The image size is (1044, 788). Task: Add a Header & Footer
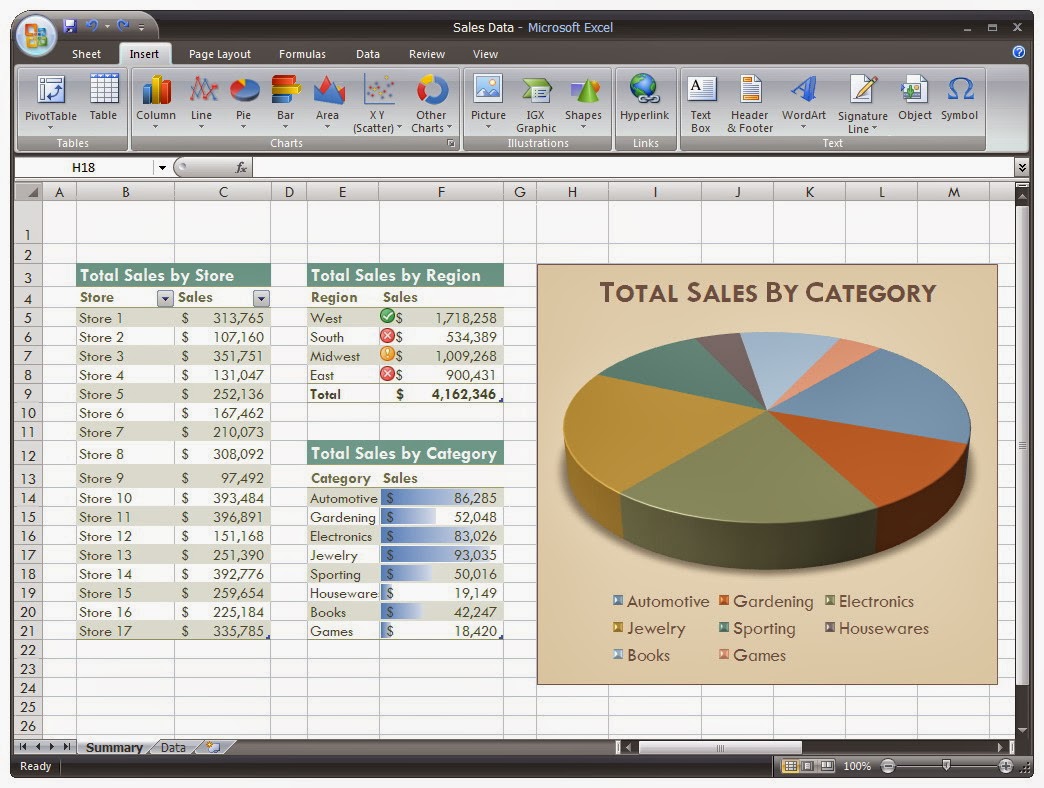click(750, 102)
